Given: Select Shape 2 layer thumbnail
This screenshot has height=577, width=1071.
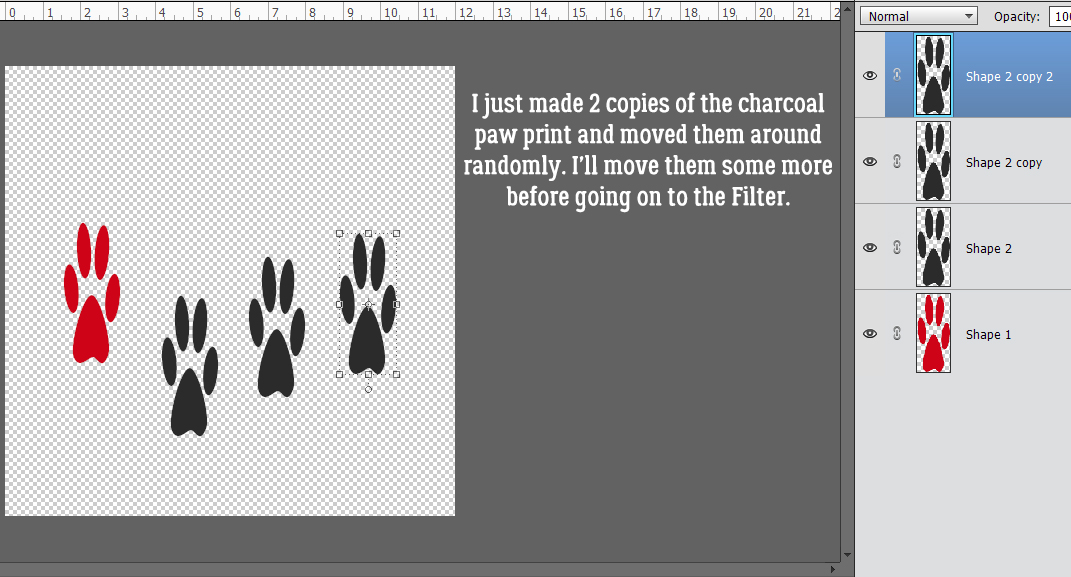Looking at the screenshot, I should coord(933,247).
